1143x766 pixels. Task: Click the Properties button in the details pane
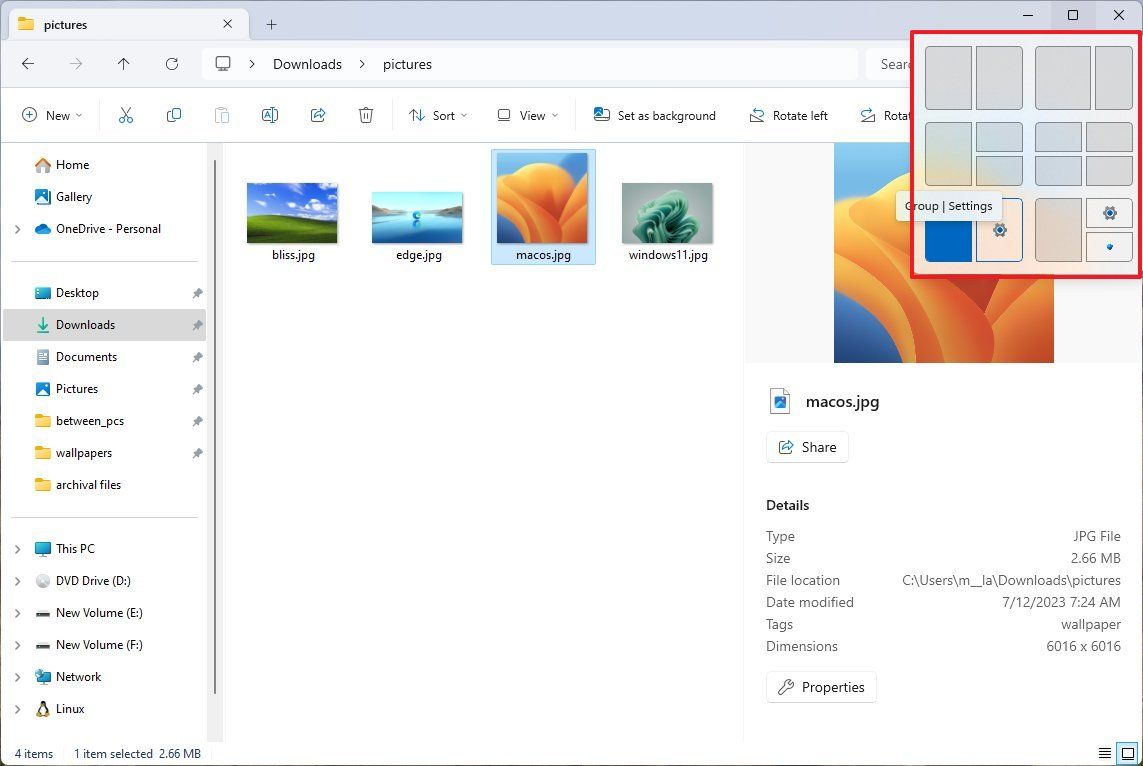pos(821,687)
